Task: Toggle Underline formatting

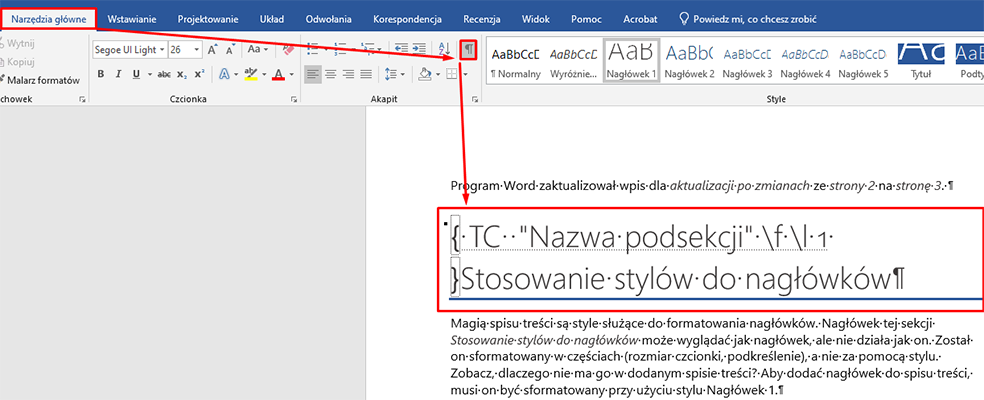Action: 136,74
